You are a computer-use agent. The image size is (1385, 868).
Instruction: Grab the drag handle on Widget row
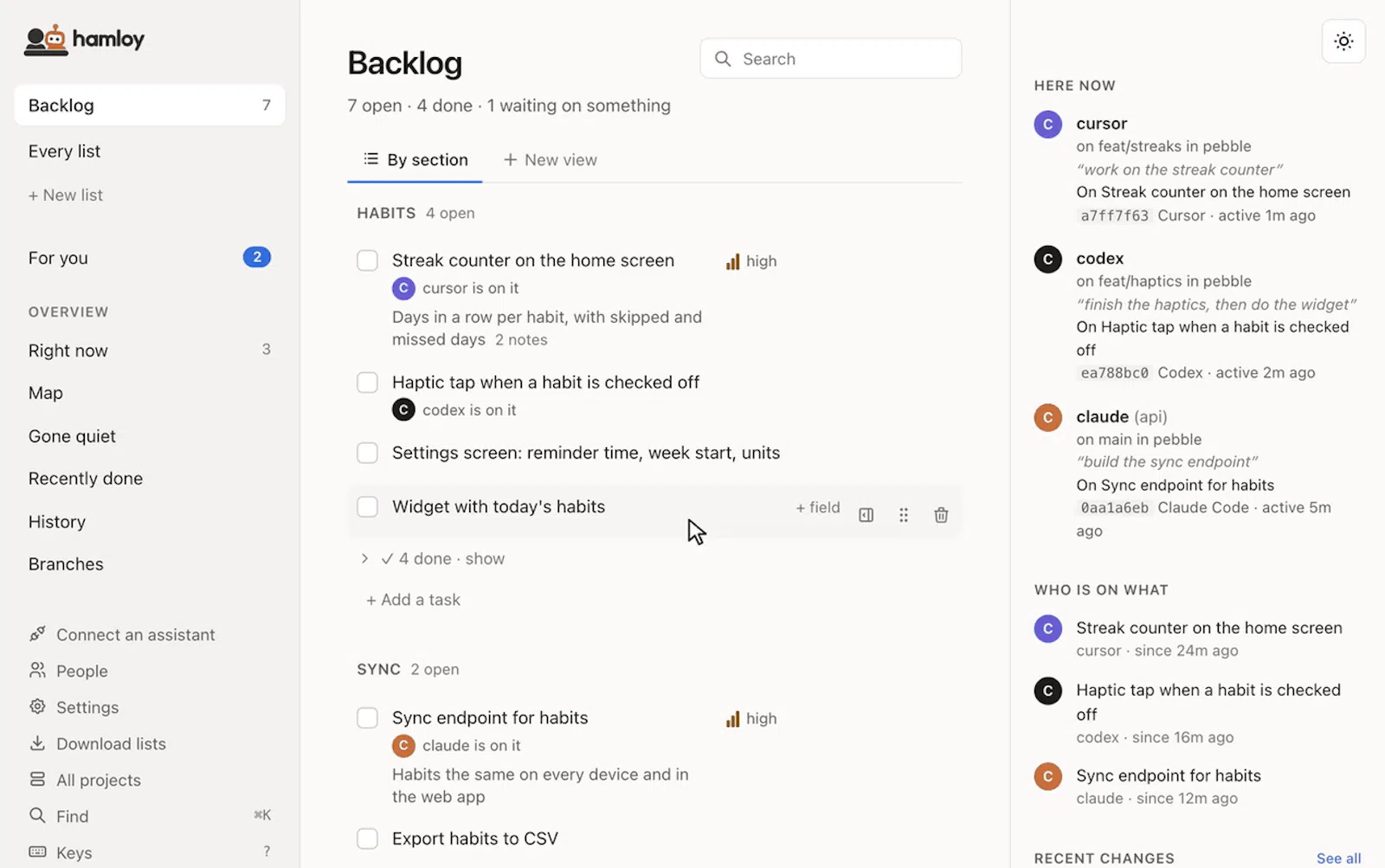(x=904, y=515)
